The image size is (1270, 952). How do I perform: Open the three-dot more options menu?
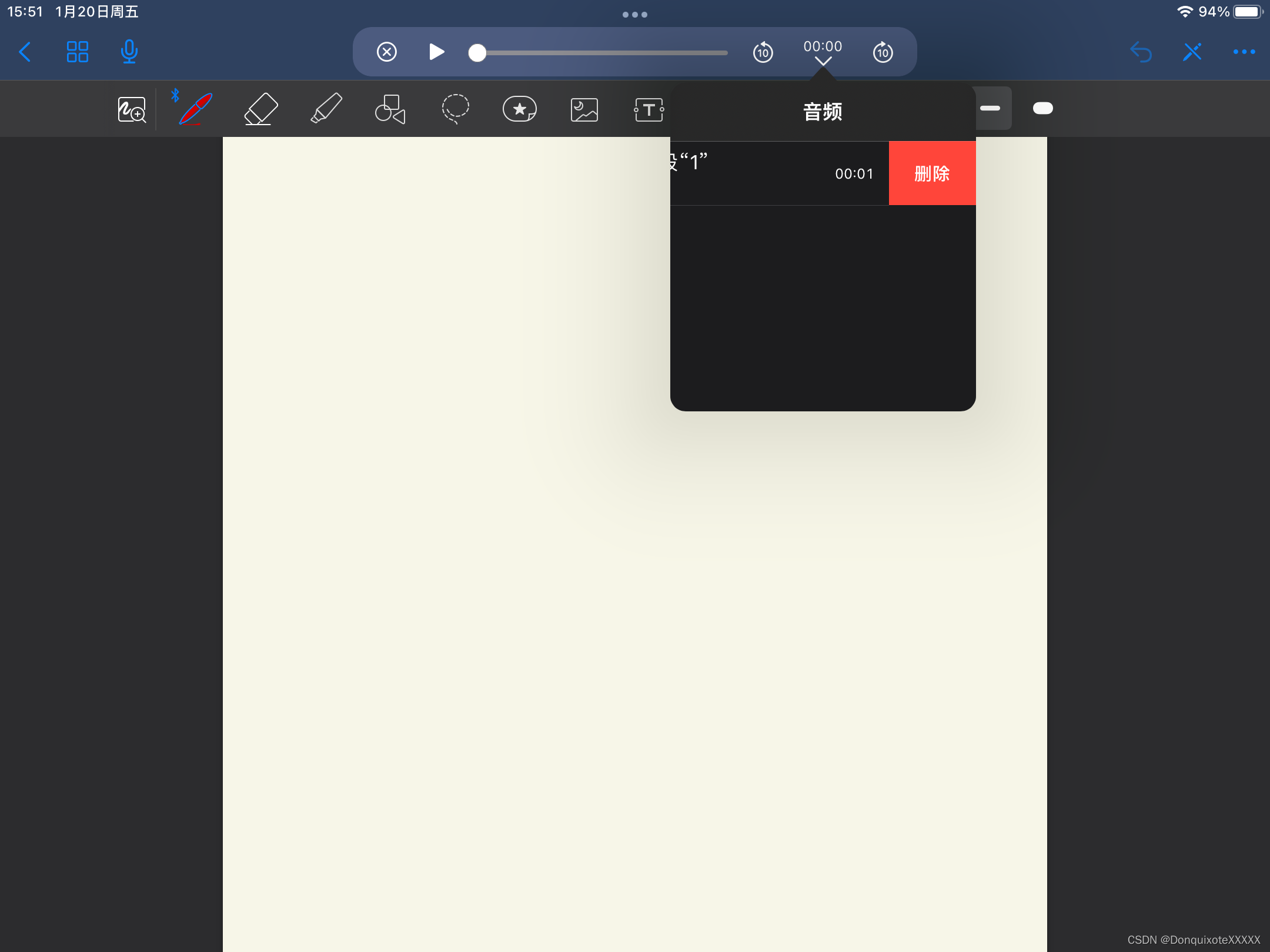[1244, 52]
